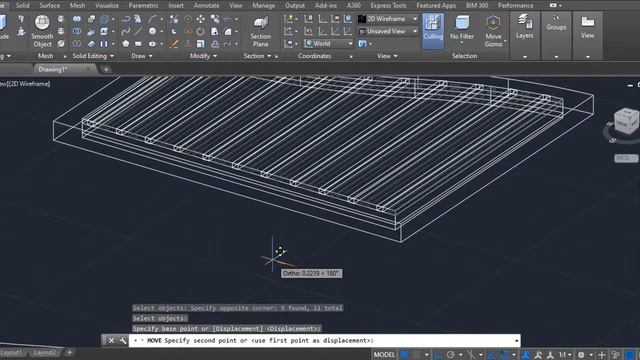Toggle grid display in status bar
Screen dimensions: 640x360
404,355
